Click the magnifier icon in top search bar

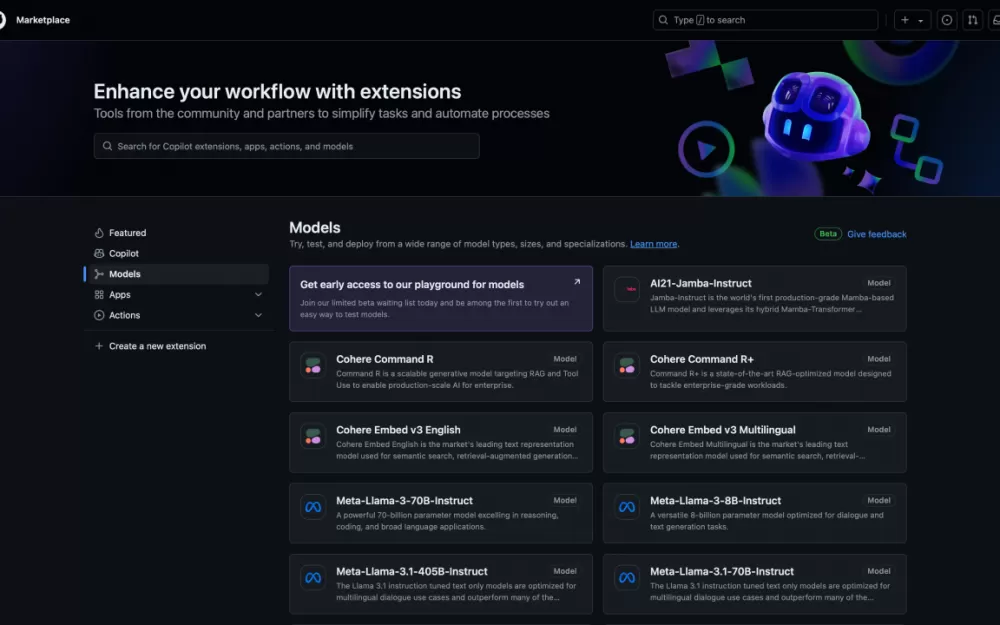663,20
